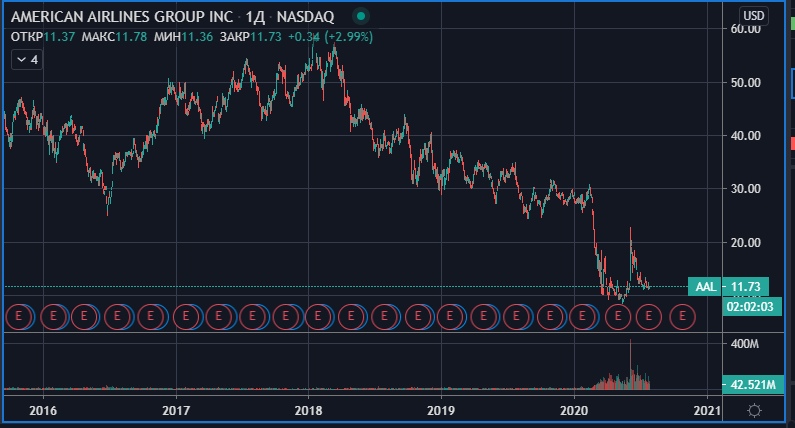
Task: Click the 30.00 price axis label
Action: pos(745,189)
